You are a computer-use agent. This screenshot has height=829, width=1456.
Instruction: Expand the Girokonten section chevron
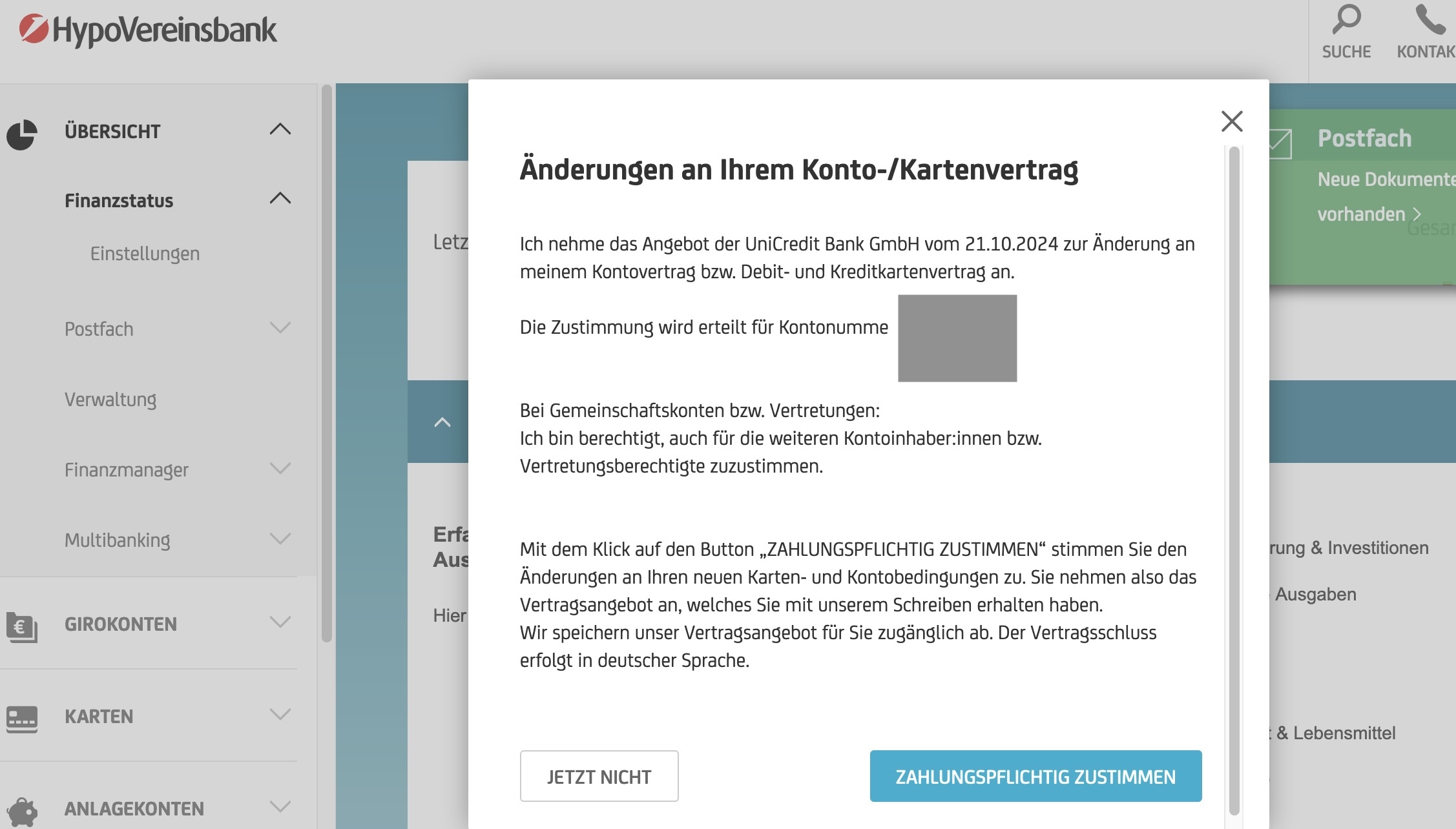coord(280,622)
